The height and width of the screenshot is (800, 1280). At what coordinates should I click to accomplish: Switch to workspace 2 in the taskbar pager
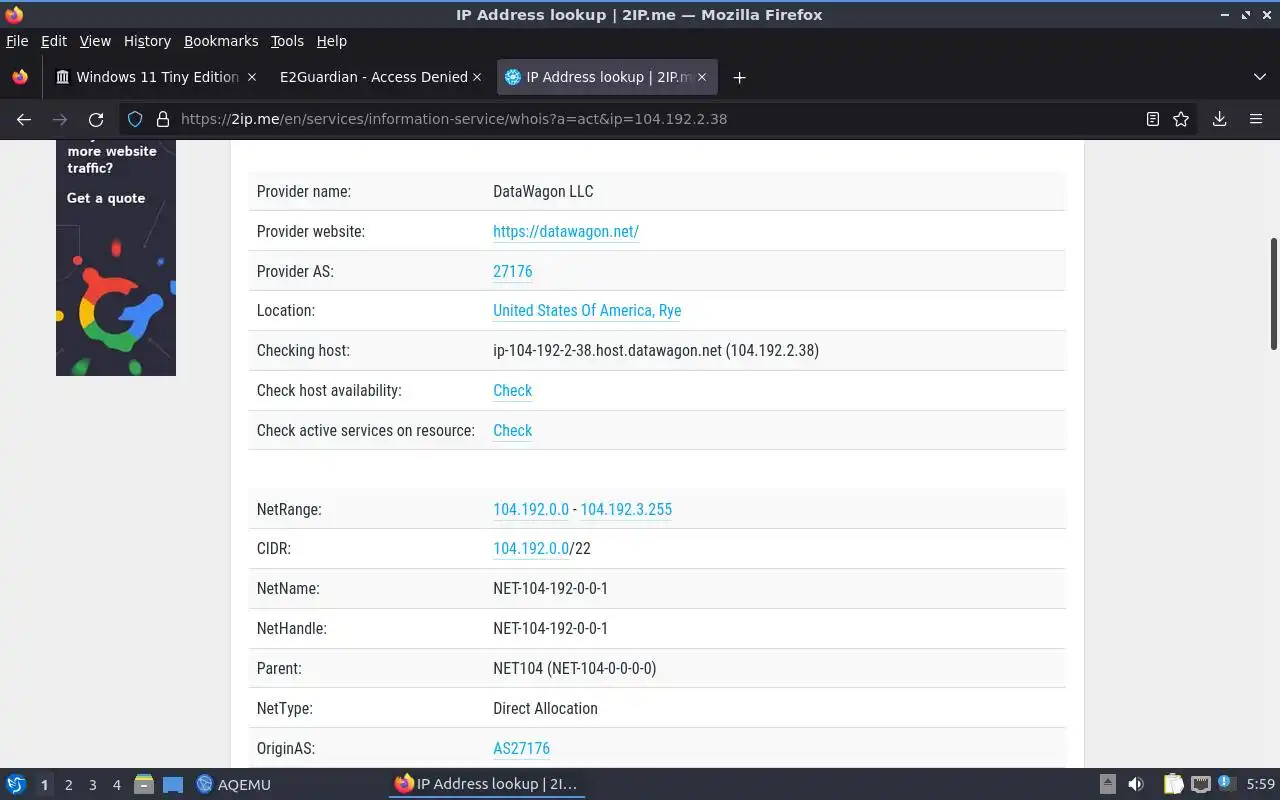click(x=68, y=785)
